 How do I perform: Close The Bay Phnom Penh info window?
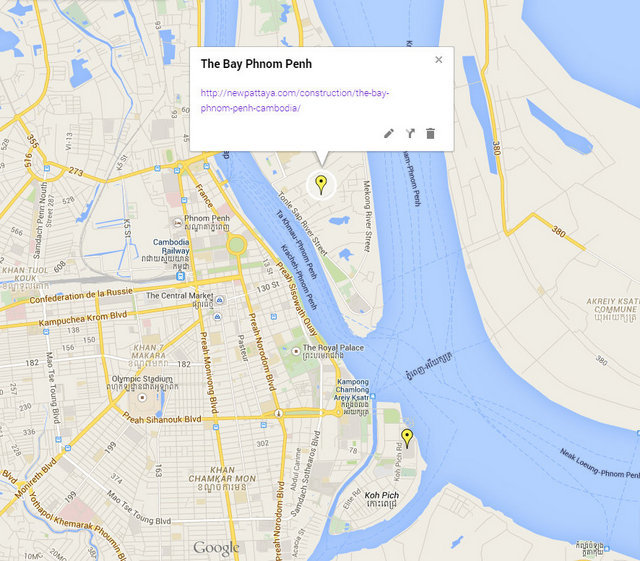pos(439,60)
